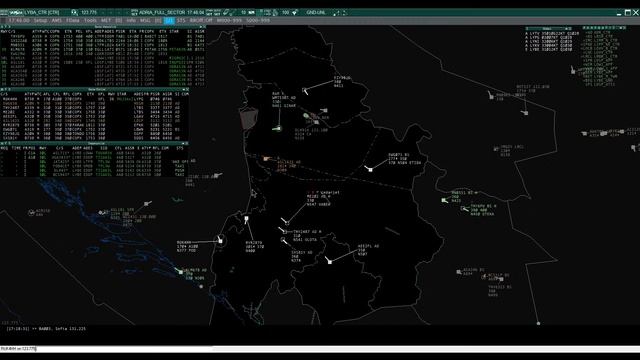Click the zoom value 100 in toolbar
The image size is (640, 360).
pos(285,13)
